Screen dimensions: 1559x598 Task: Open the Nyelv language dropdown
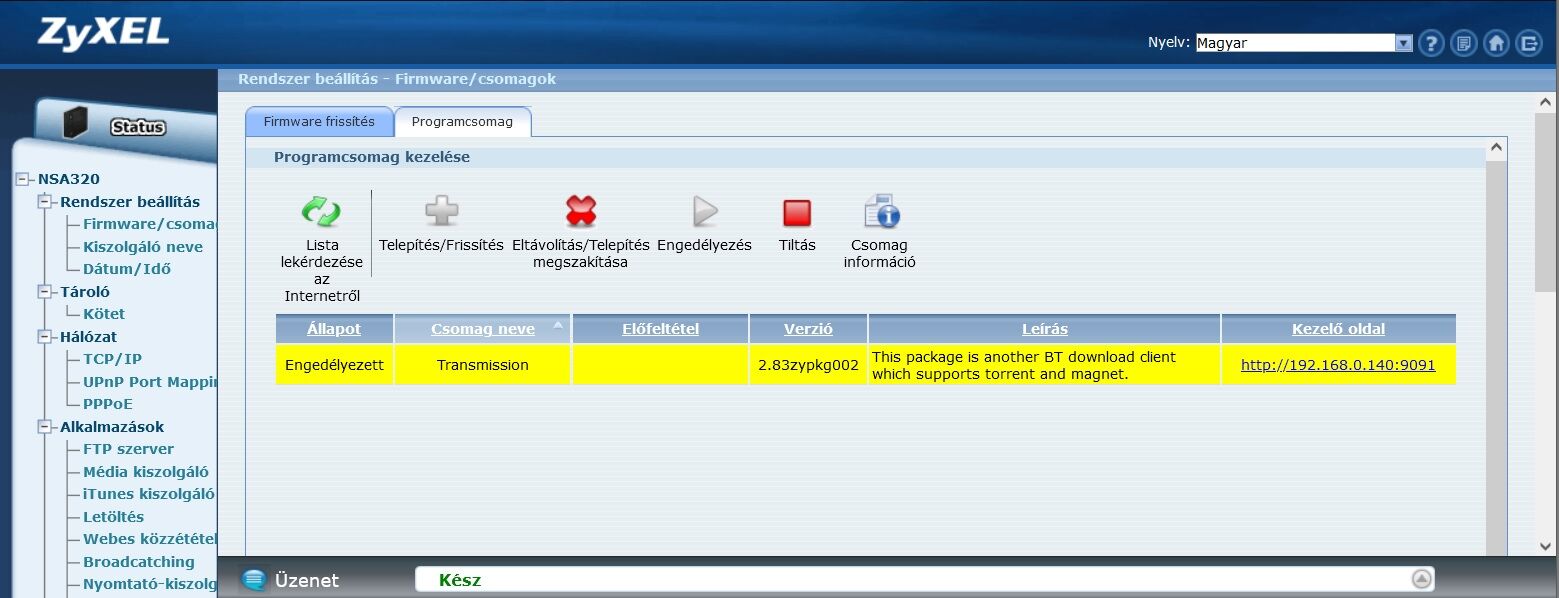(1304, 43)
